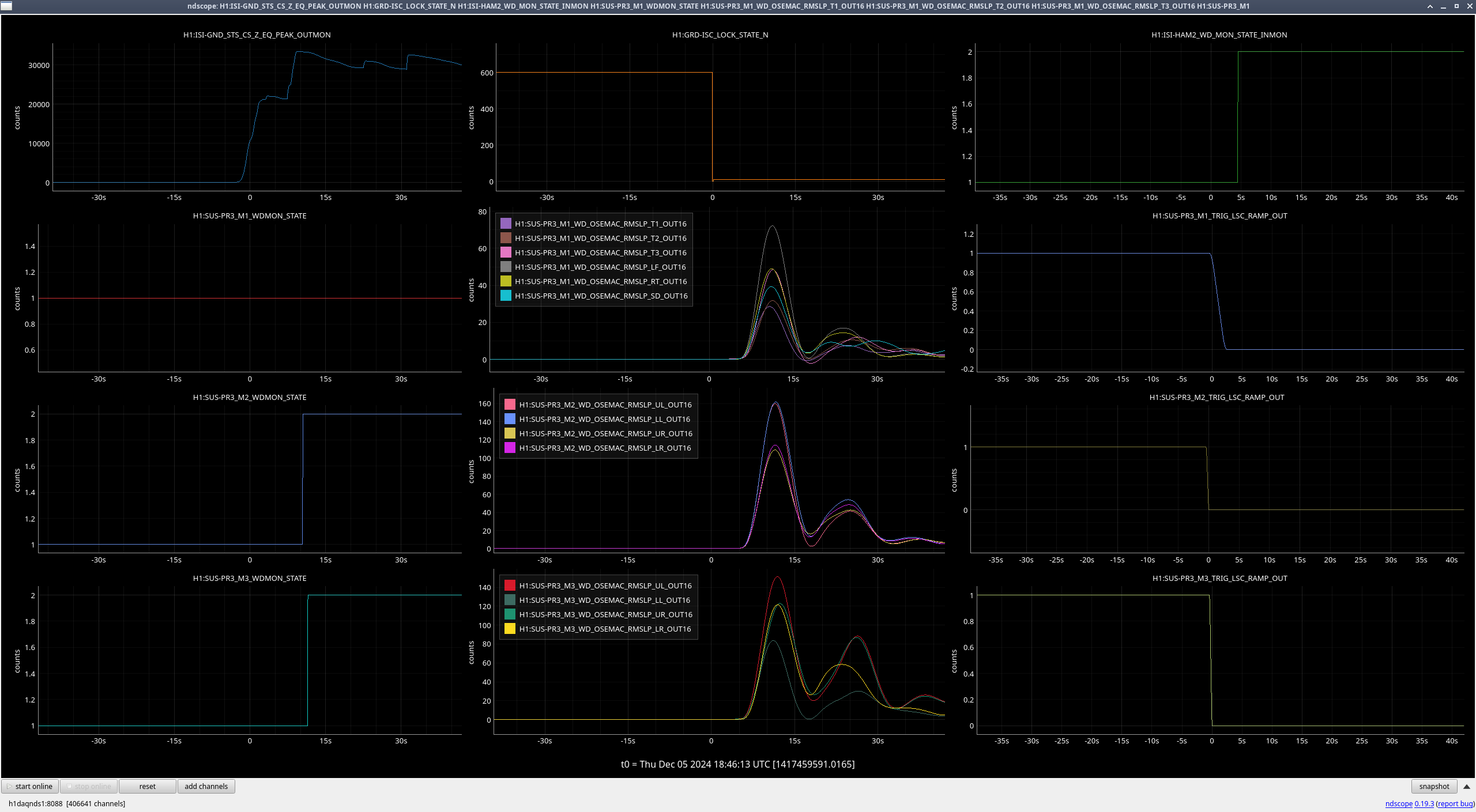Minimize the ndscope window

click(1443, 6)
